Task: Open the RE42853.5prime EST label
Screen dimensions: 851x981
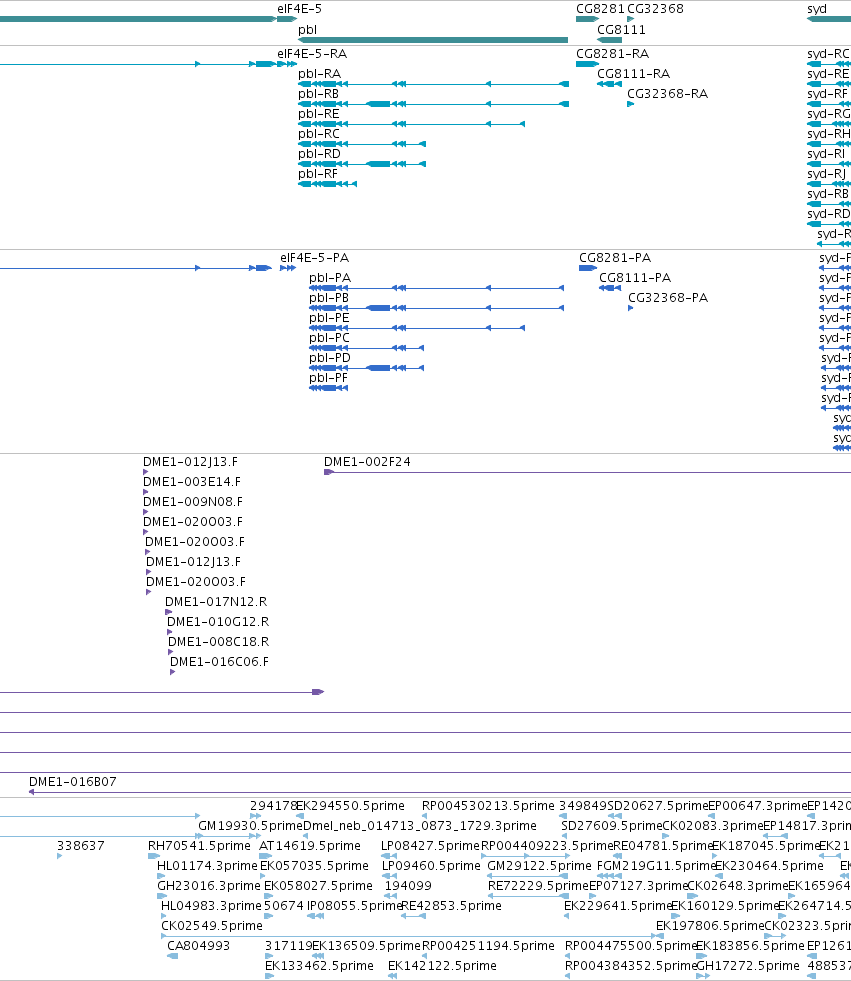Action: [x=451, y=906]
